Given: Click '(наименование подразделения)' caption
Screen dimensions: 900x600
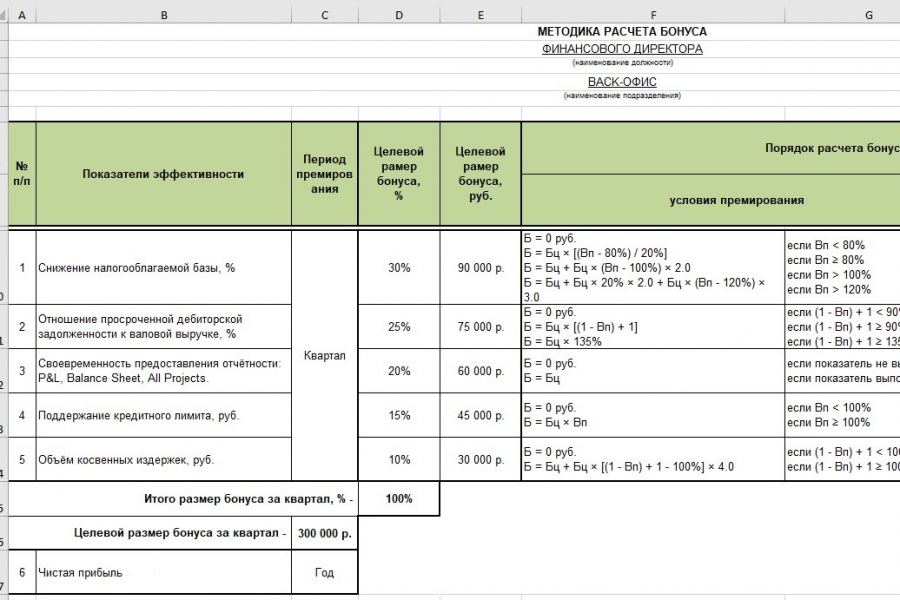Looking at the screenshot, I should (x=622, y=96).
